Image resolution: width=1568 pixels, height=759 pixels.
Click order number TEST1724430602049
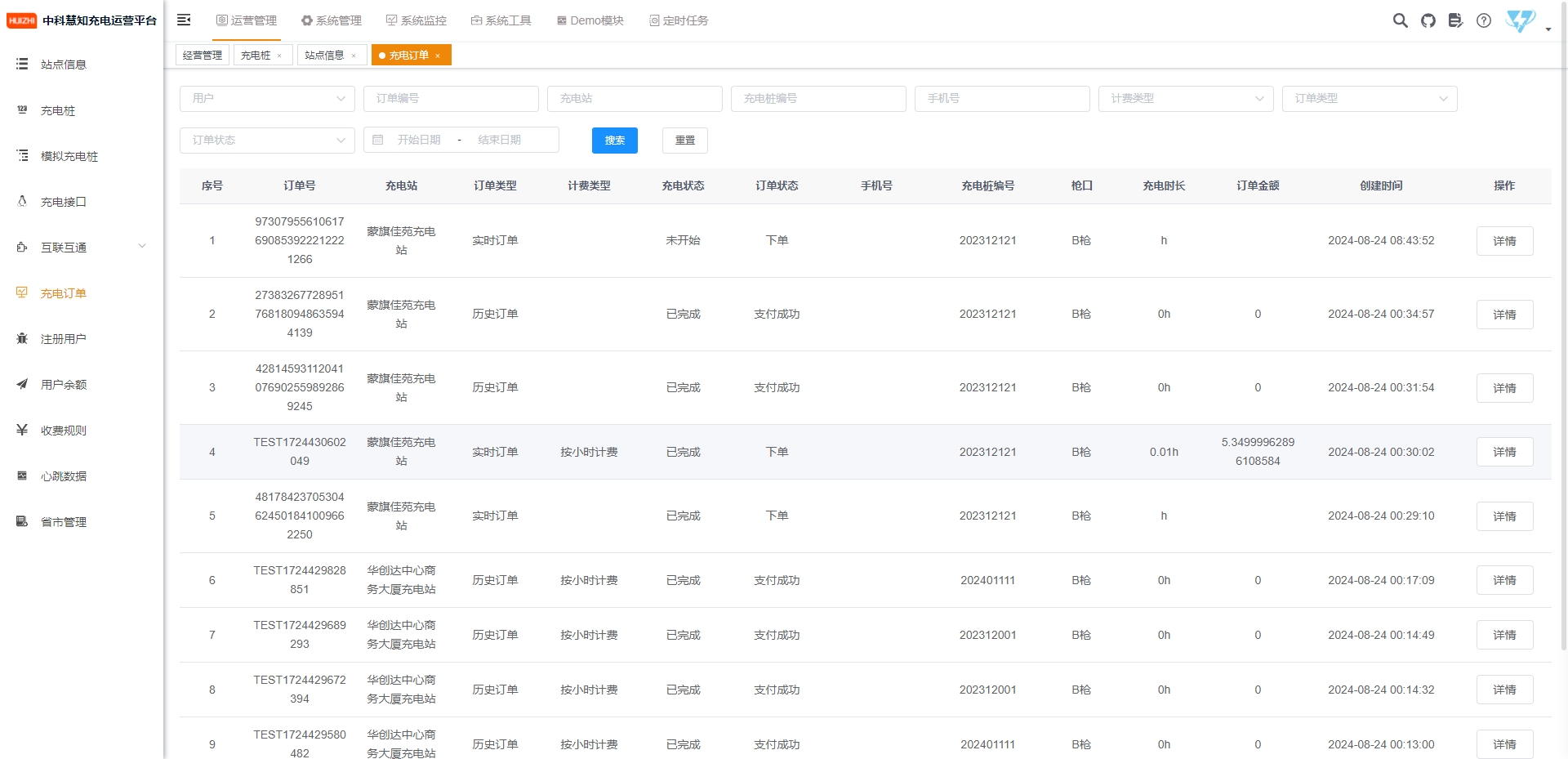coord(300,452)
